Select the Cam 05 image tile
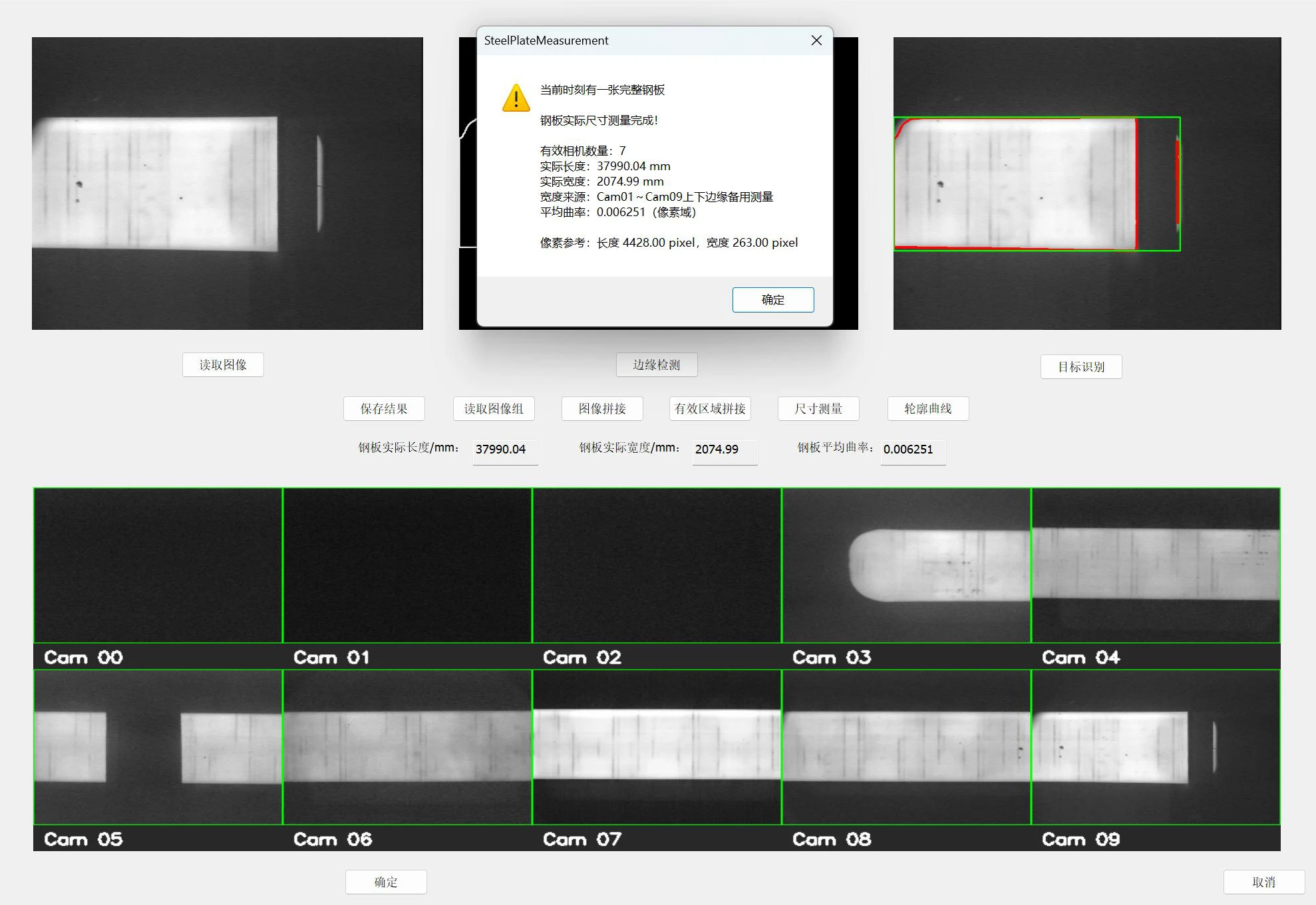The width and height of the screenshot is (1316, 905). (158, 747)
